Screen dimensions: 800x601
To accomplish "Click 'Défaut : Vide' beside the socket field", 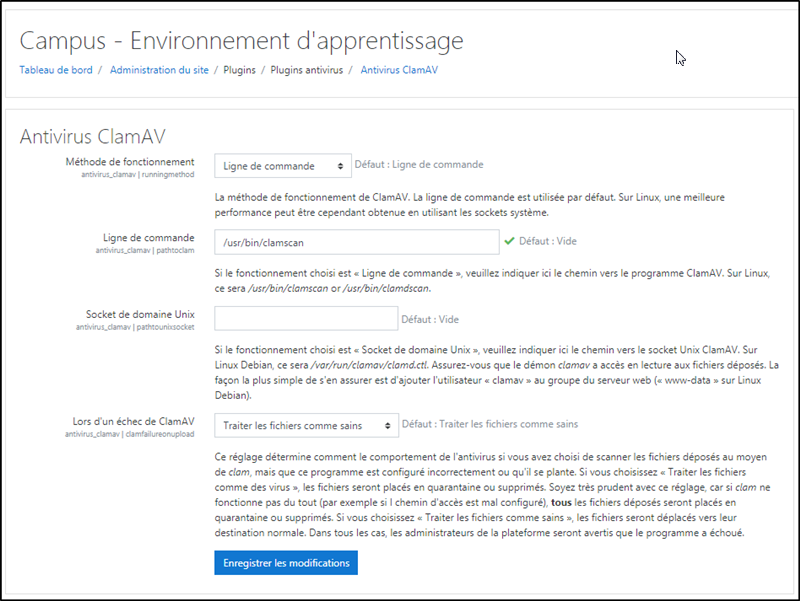I will click(x=429, y=320).
